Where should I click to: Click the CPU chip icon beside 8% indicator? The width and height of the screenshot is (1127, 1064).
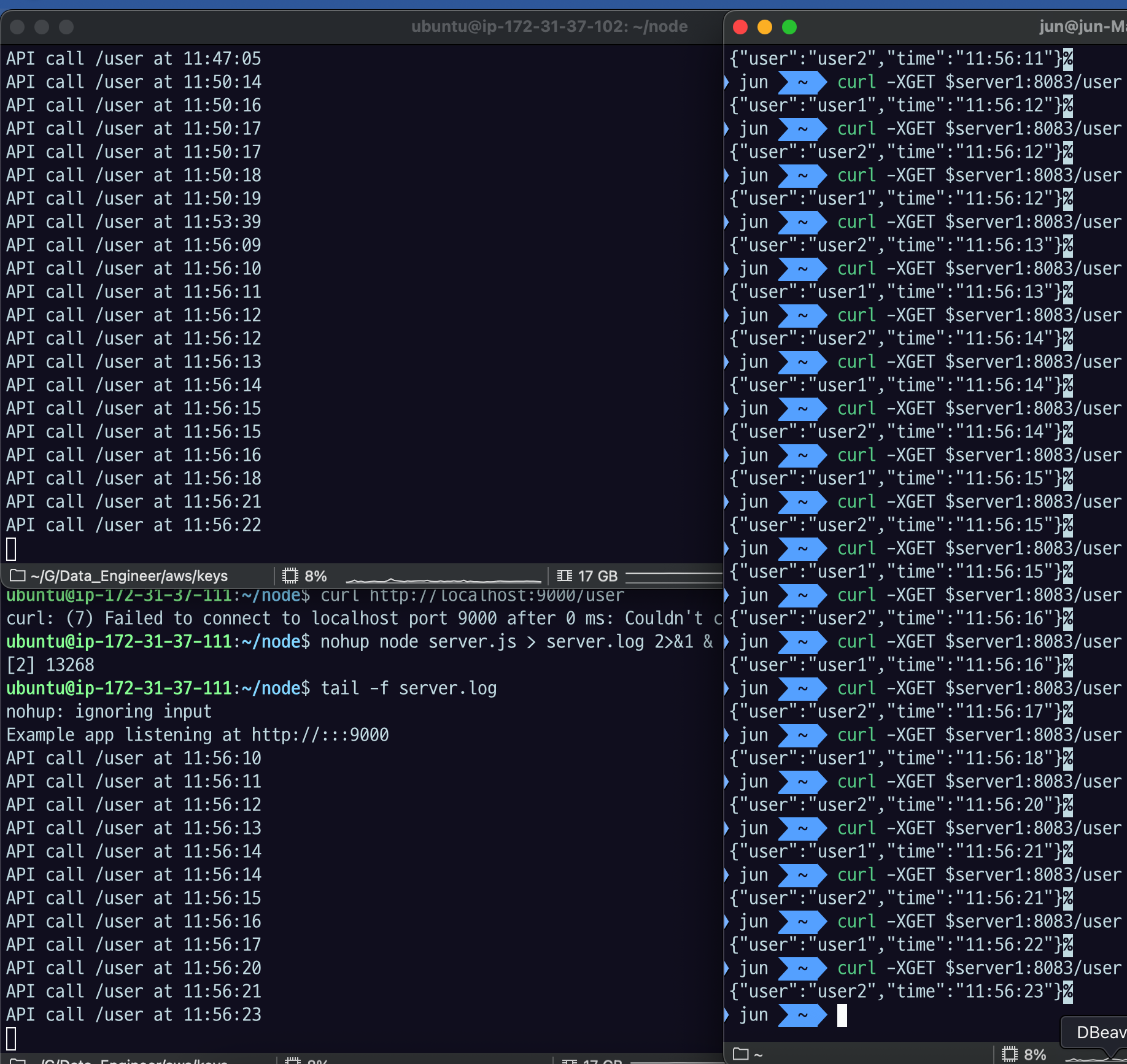pyautogui.click(x=289, y=575)
